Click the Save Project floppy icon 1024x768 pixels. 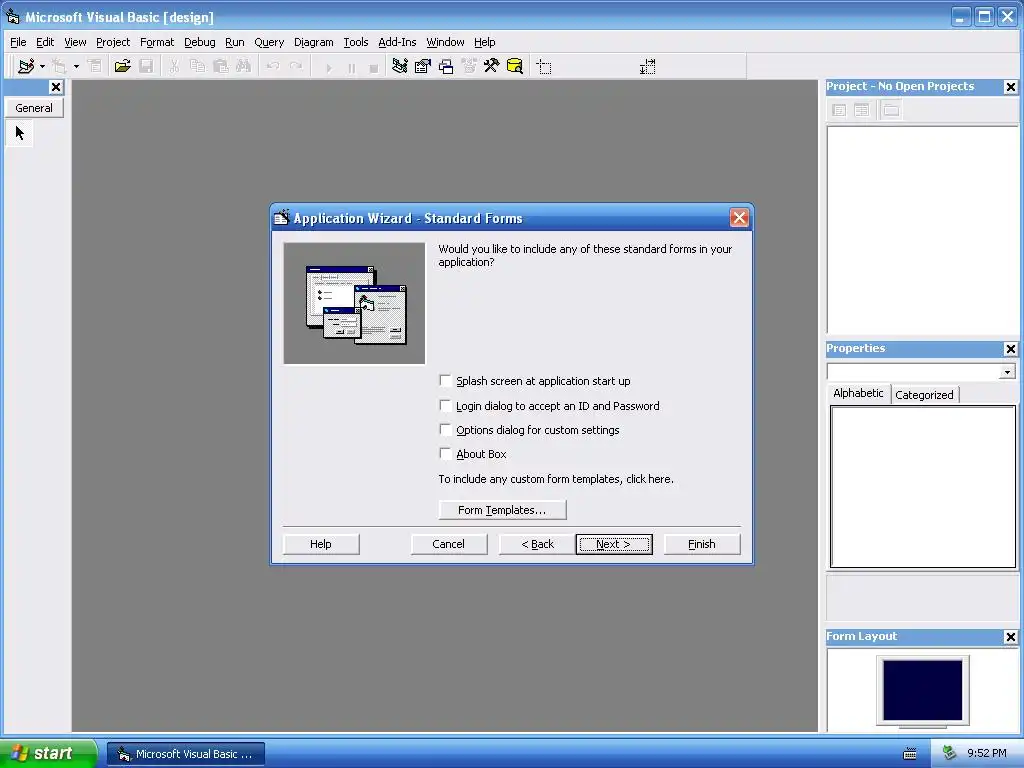[146, 66]
